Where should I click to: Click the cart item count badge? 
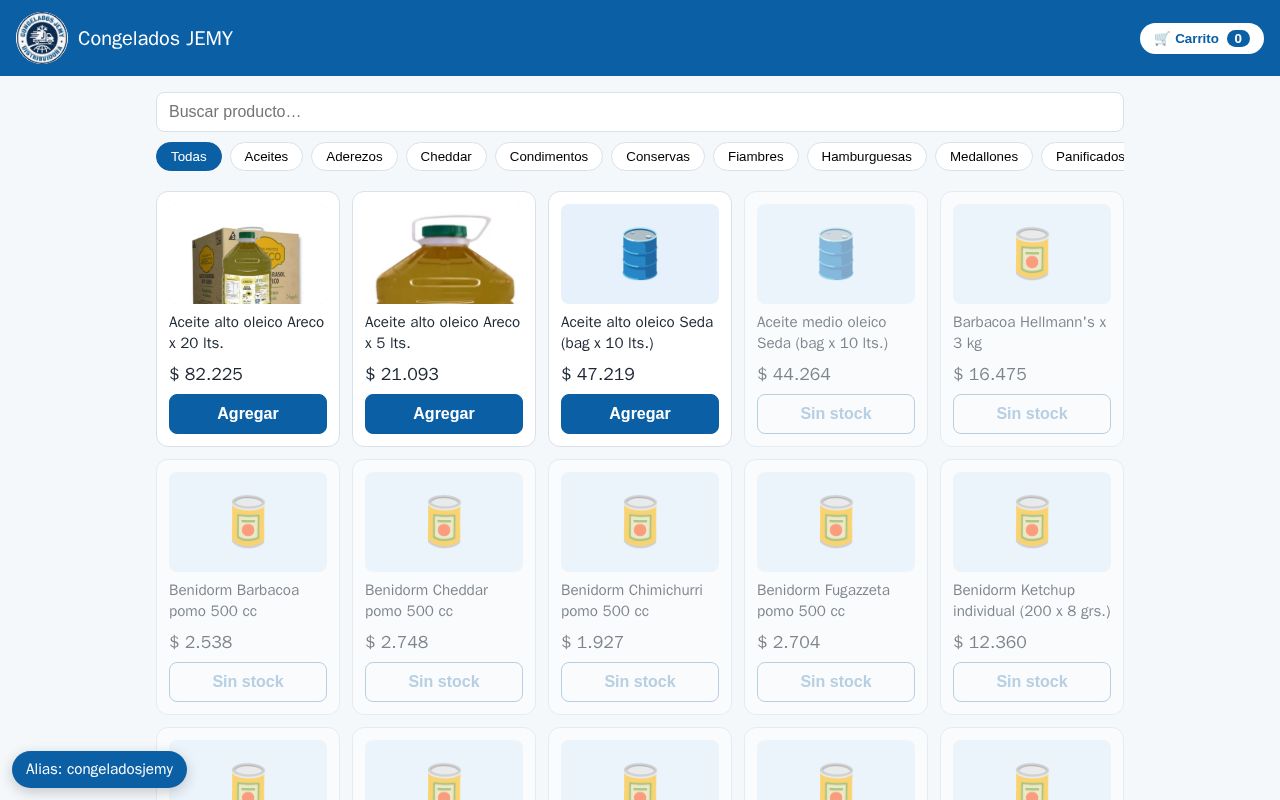(x=1238, y=39)
